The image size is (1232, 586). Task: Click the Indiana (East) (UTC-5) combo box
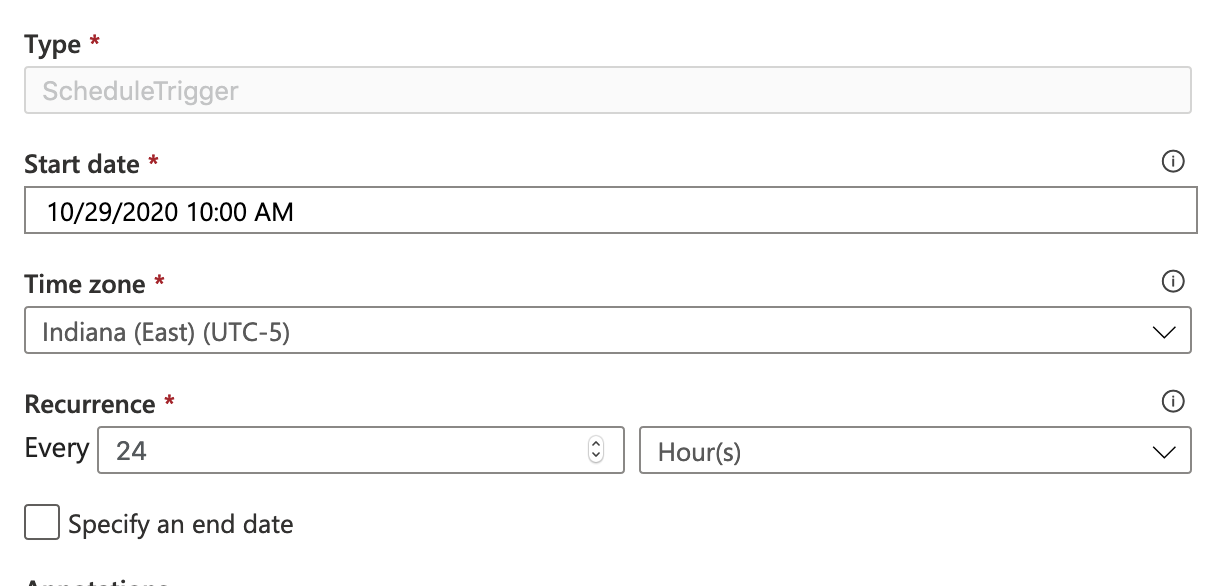pyautogui.click(x=500, y=330)
